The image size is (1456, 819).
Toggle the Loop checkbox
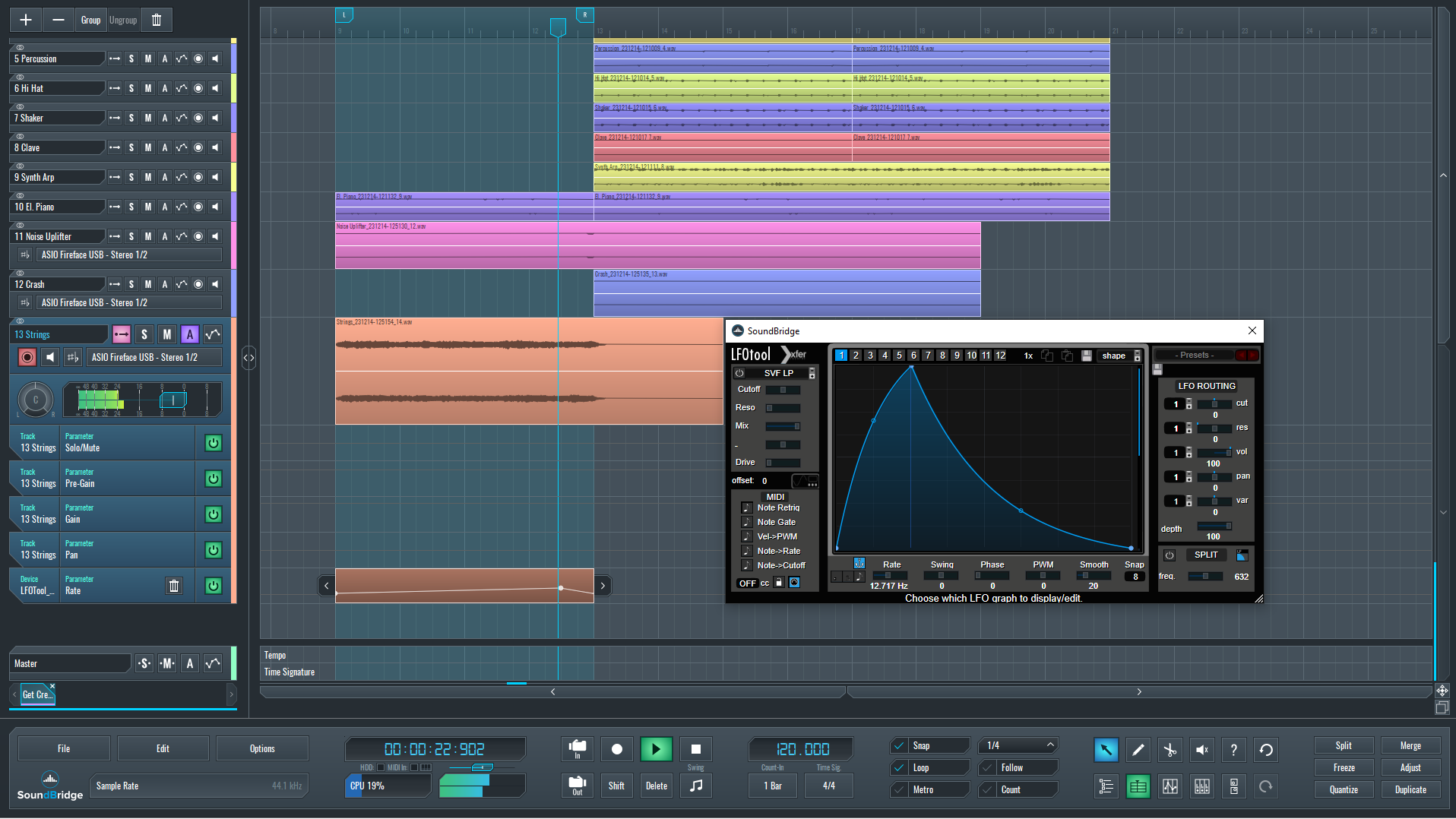click(x=900, y=768)
